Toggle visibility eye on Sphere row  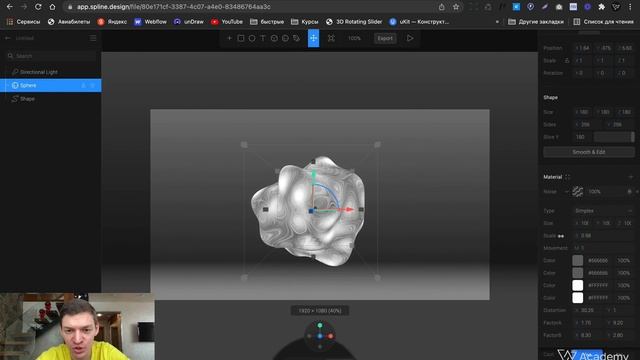93,85
